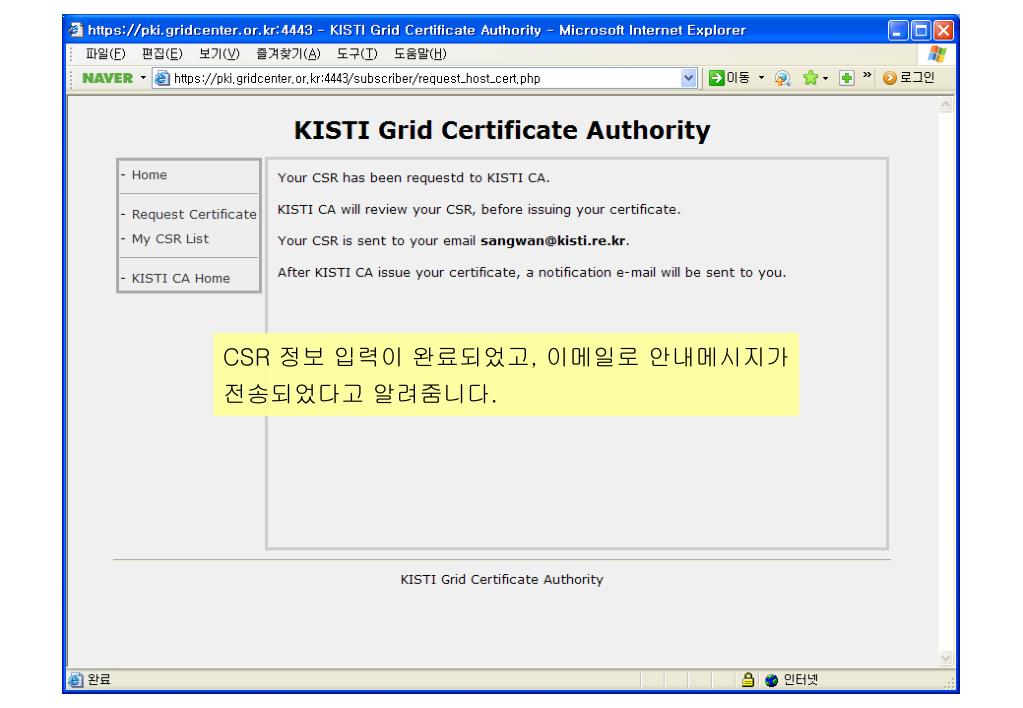The width and height of the screenshot is (1023, 708).
Task: Click the line 'KISTI CA will review your CSR'
Action: pyautogui.click(x=479, y=209)
